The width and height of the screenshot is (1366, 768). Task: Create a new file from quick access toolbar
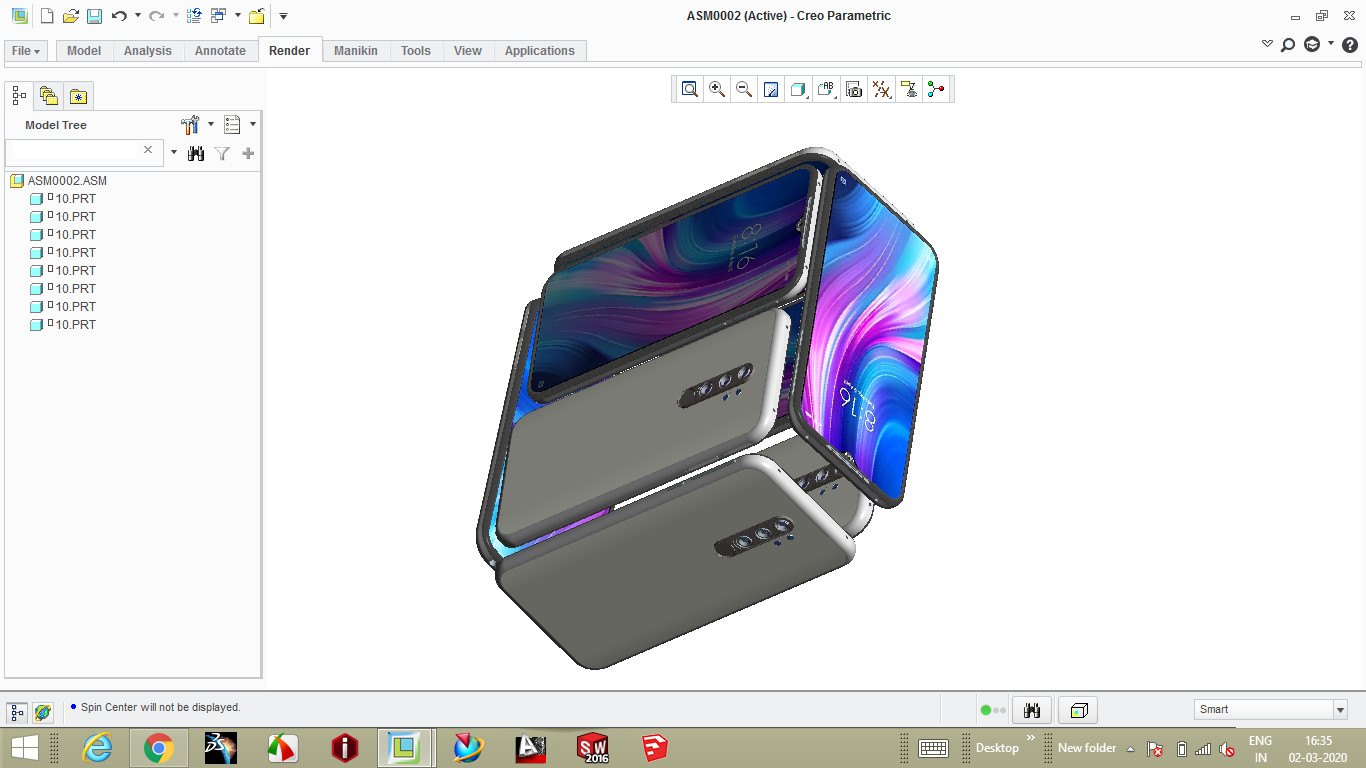click(x=46, y=16)
